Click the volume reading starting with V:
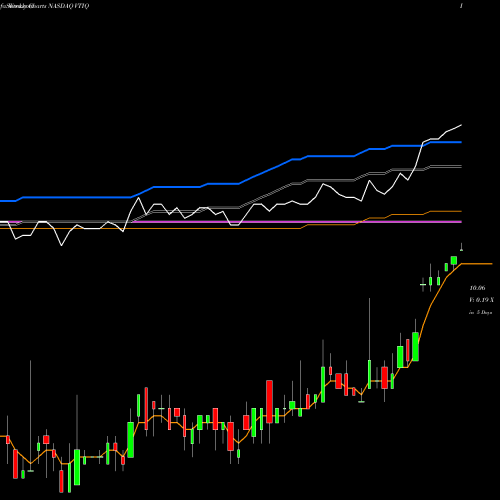The width and height of the screenshot is (500, 500). click(481, 300)
